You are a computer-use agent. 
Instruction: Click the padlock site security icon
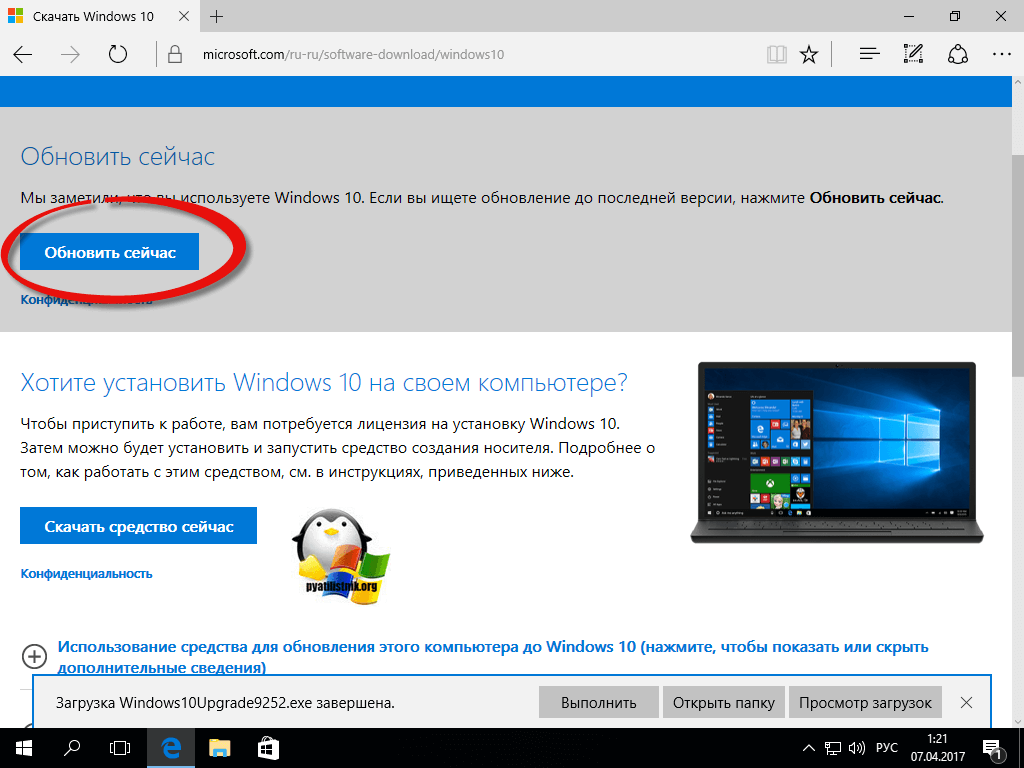[x=175, y=54]
